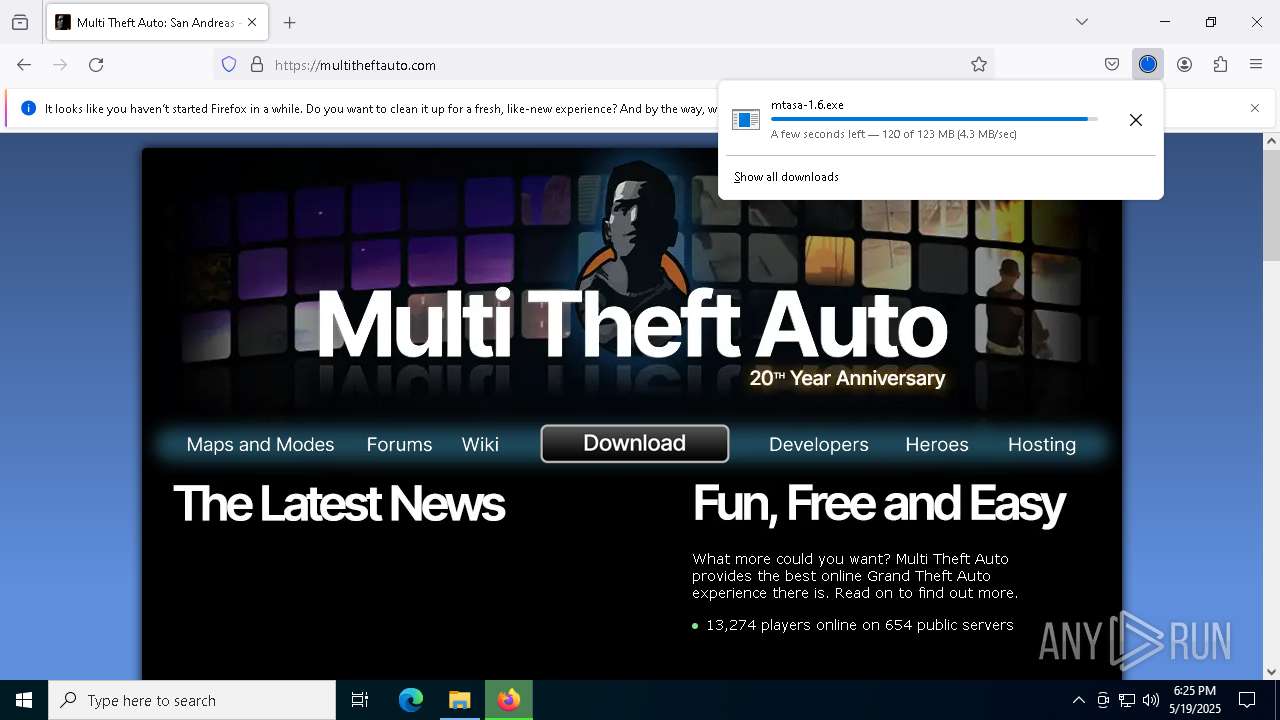This screenshot has width=1280, height=720.
Task: Open Windows notification center
Action: (x=1247, y=700)
